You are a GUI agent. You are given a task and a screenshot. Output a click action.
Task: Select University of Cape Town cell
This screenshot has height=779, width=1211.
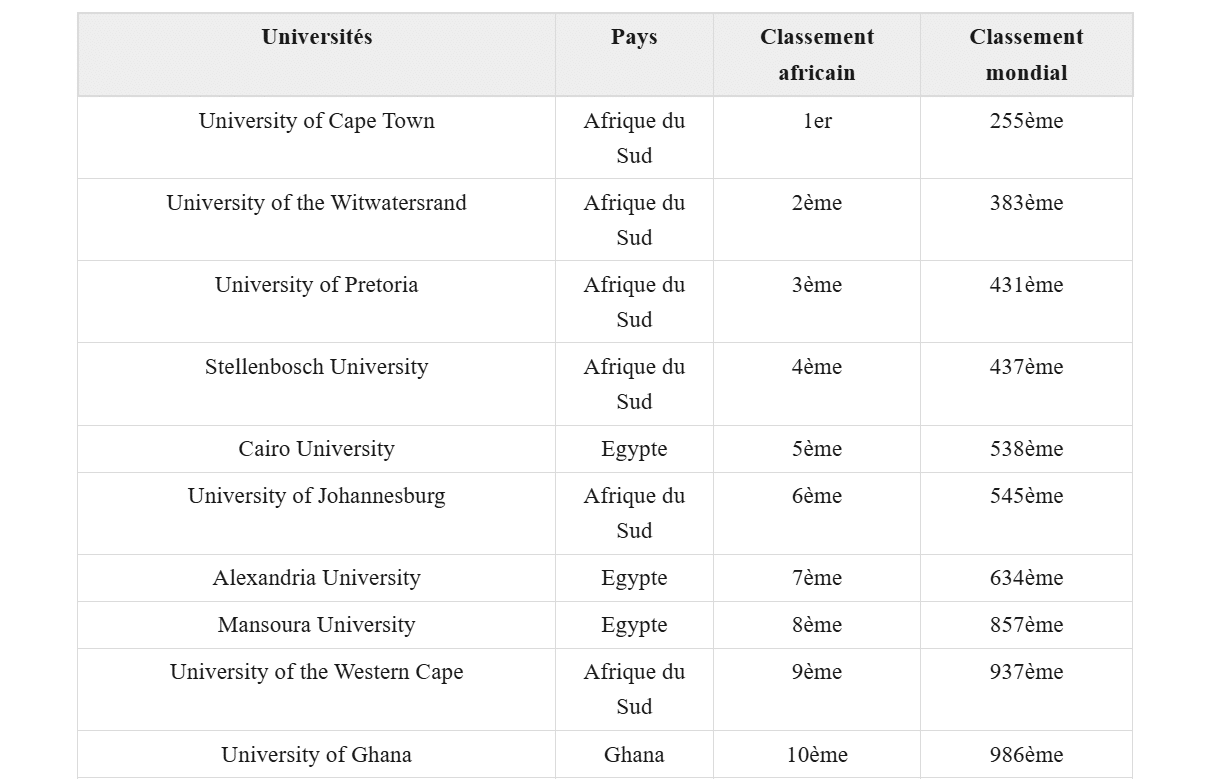pyautogui.click(x=317, y=121)
